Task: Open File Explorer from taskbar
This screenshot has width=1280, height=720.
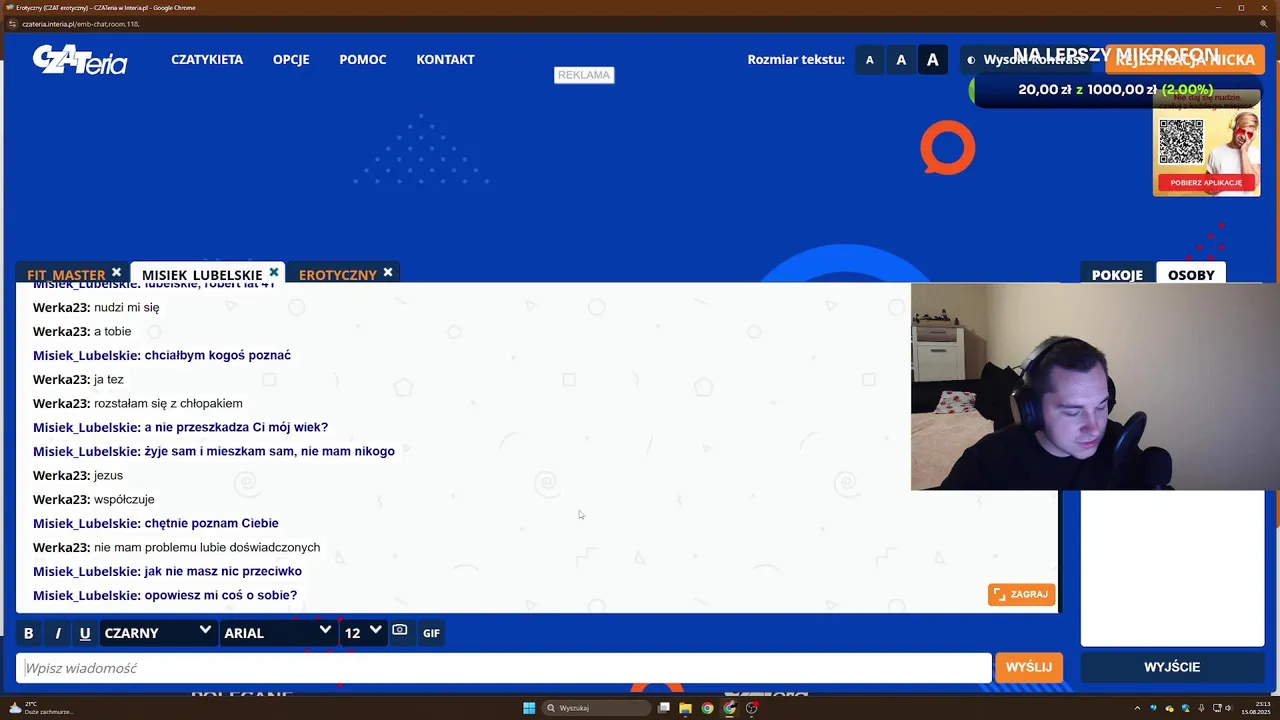Action: click(x=686, y=708)
